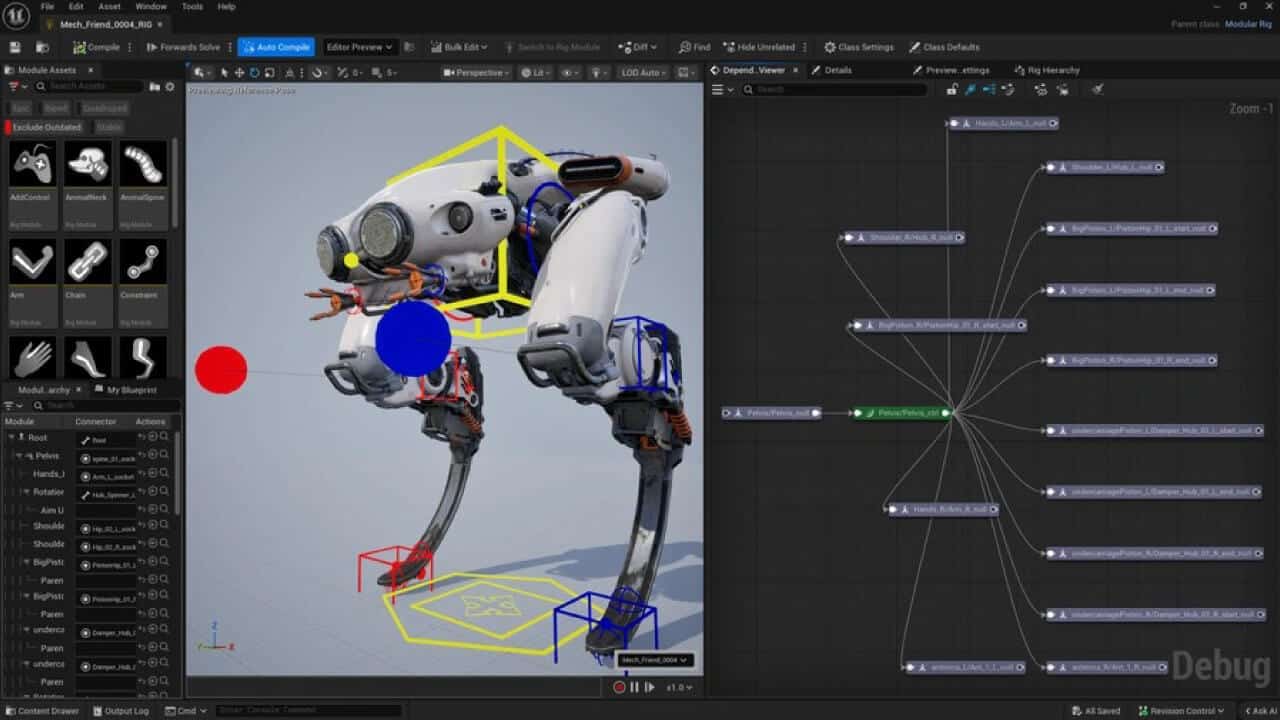Image resolution: width=1280 pixels, height=720 pixels.
Task: Collapse the Pelvis module tree item
Action: [19, 456]
